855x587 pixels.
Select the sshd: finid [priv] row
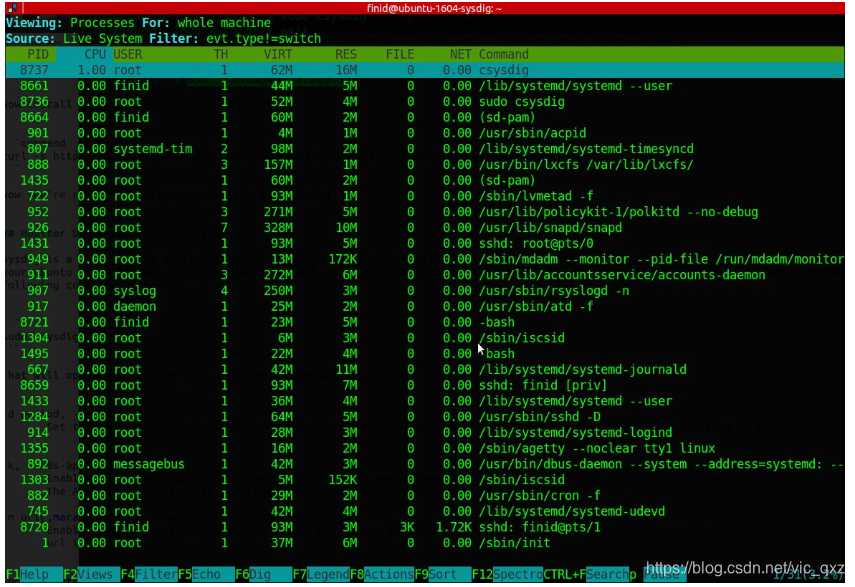click(x=425, y=385)
